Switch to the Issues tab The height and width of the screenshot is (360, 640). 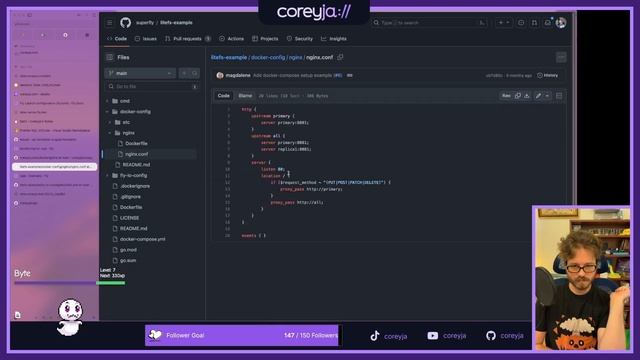pyautogui.click(x=146, y=39)
